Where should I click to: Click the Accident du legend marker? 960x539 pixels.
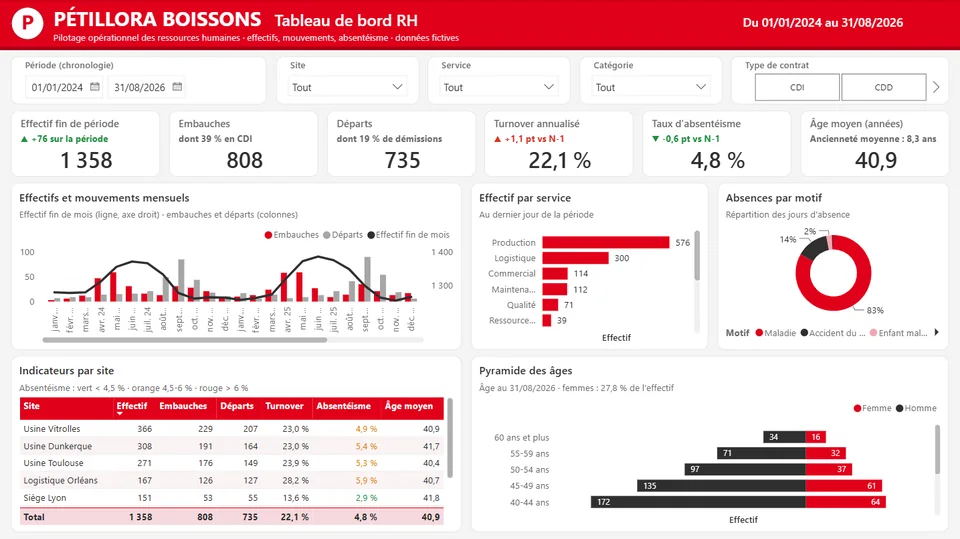tap(804, 333)
